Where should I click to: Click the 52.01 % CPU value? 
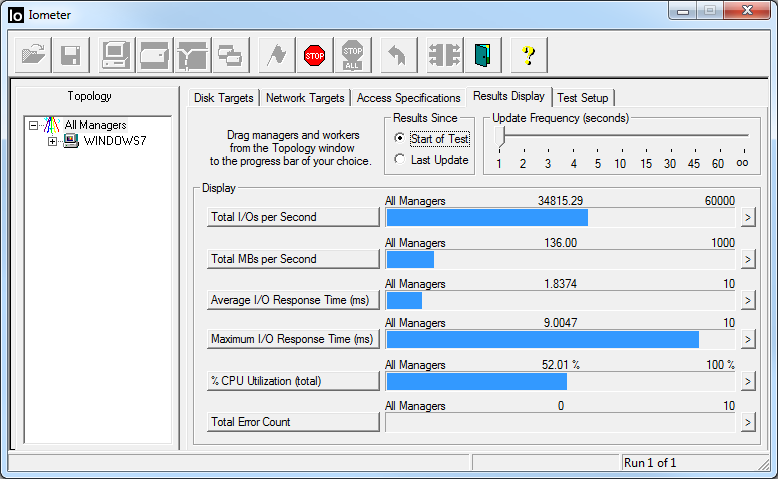coord(561,365)
